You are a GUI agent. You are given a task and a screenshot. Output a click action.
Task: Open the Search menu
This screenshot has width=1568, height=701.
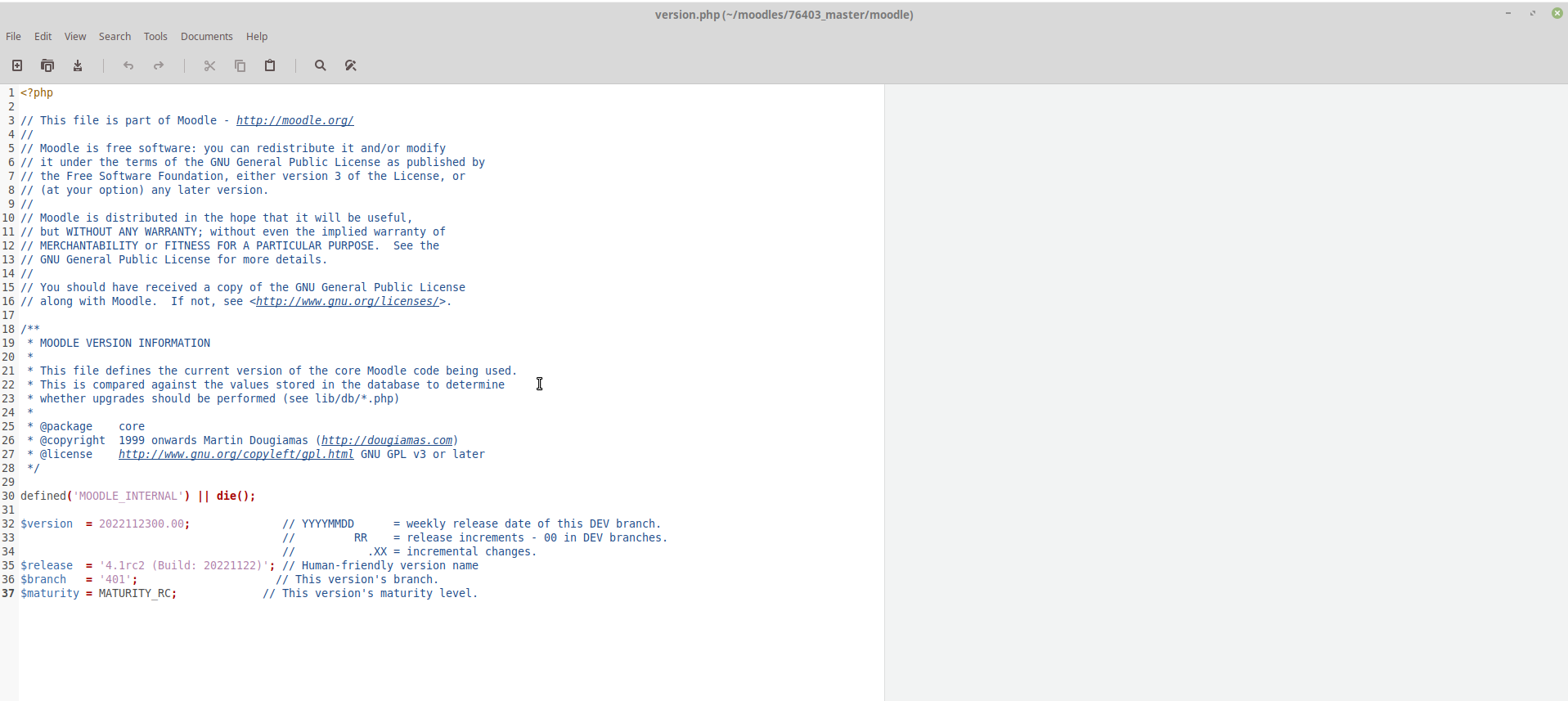[115, 37]
